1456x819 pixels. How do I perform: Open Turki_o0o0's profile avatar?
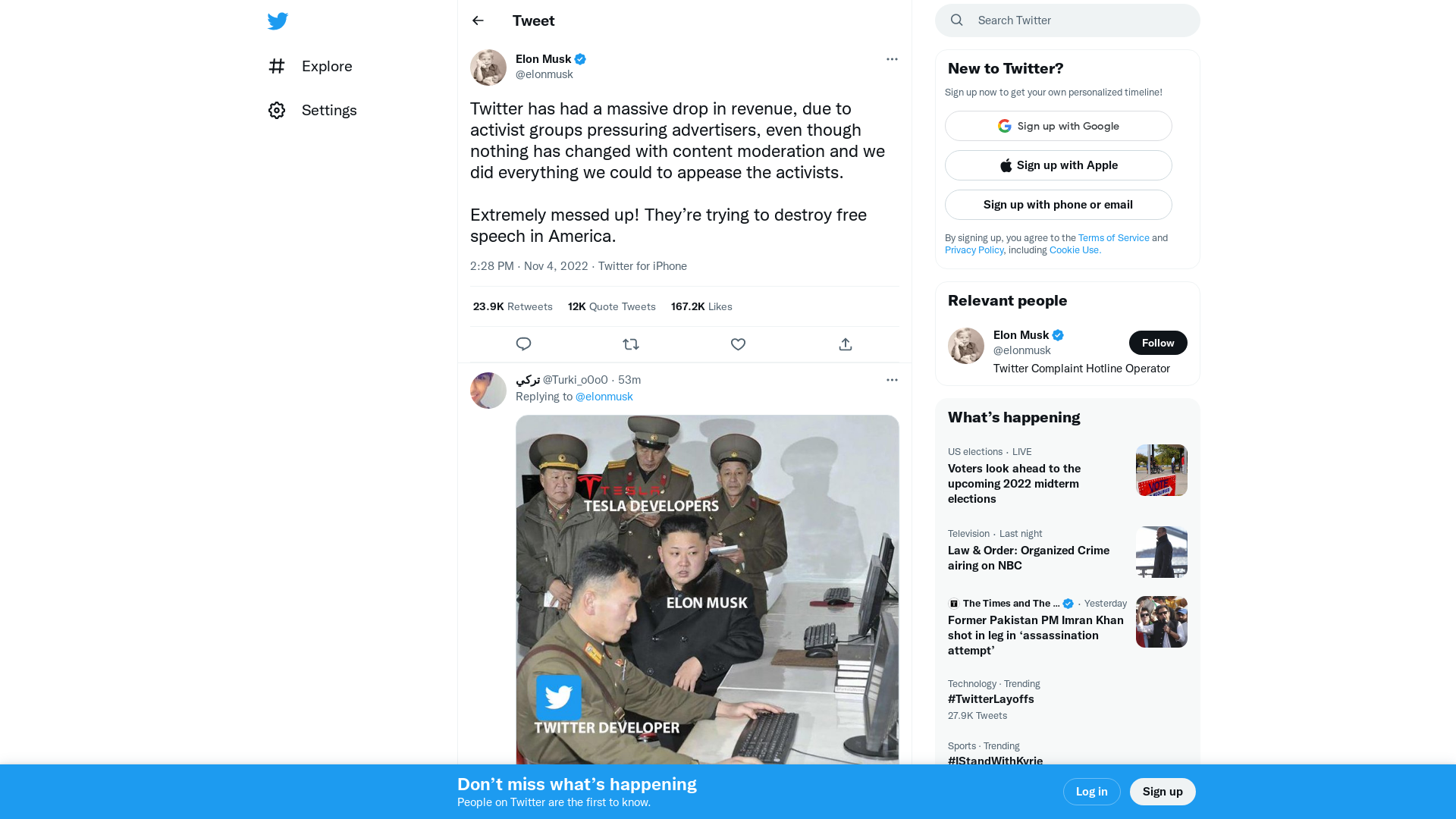pos(488,391)
